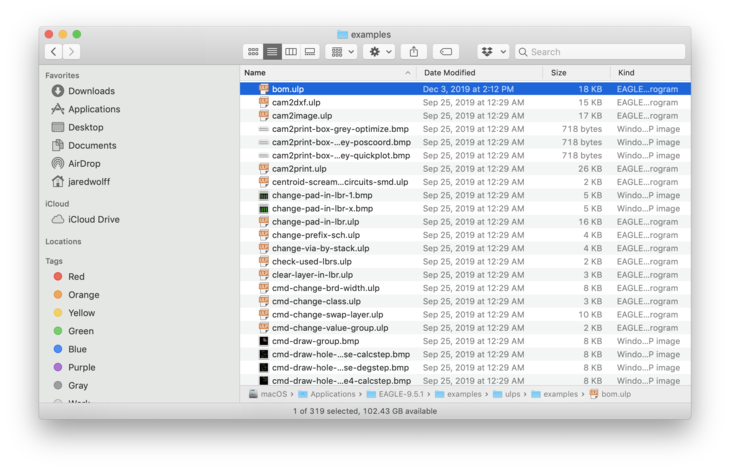
Task: Go forward with the right chevron button
Action: click(x=71, y=52)
